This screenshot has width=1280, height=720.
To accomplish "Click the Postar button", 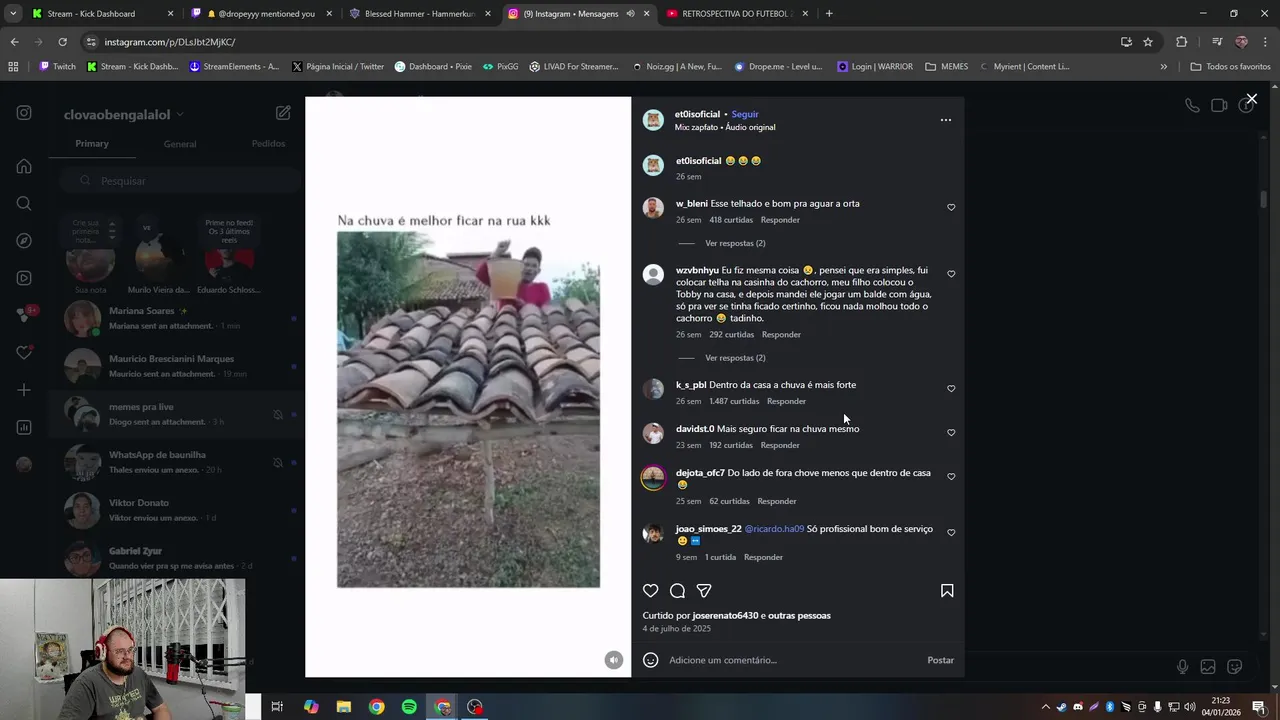I will coord(940,660).
